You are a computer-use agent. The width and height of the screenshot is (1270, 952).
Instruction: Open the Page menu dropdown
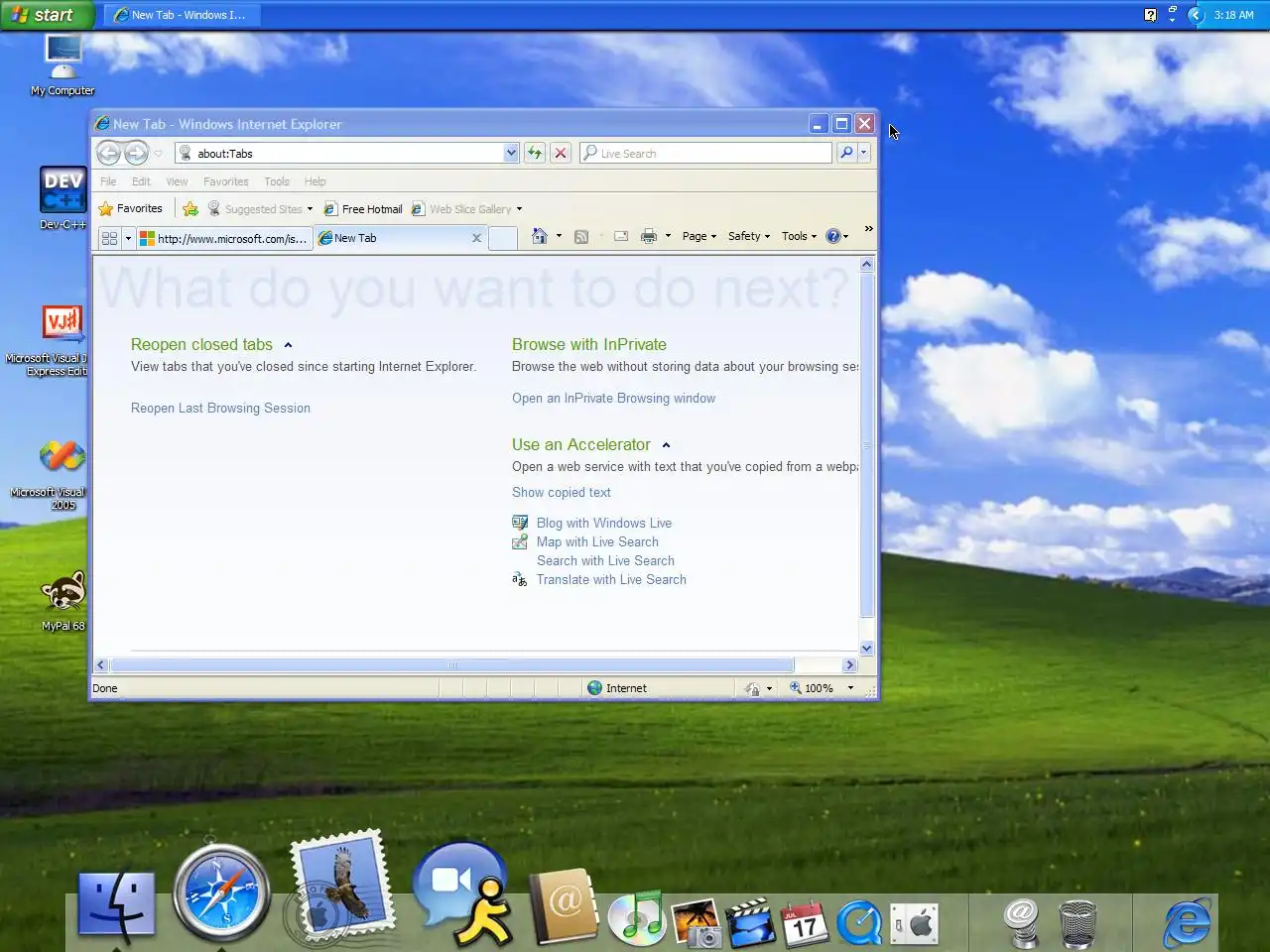[698, 236]
